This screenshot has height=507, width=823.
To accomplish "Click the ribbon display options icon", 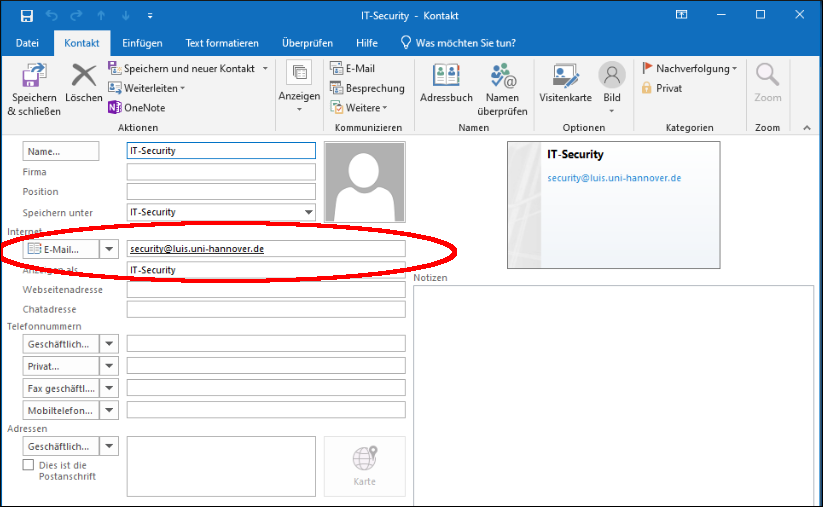I will coord(681,15).
